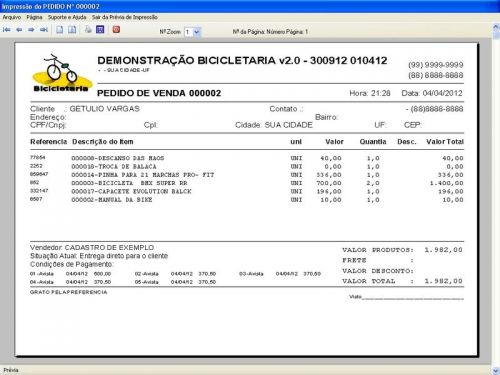The image size is (500, 375).
Task: Open the Arquivo menu
Action: click(12, 17)
